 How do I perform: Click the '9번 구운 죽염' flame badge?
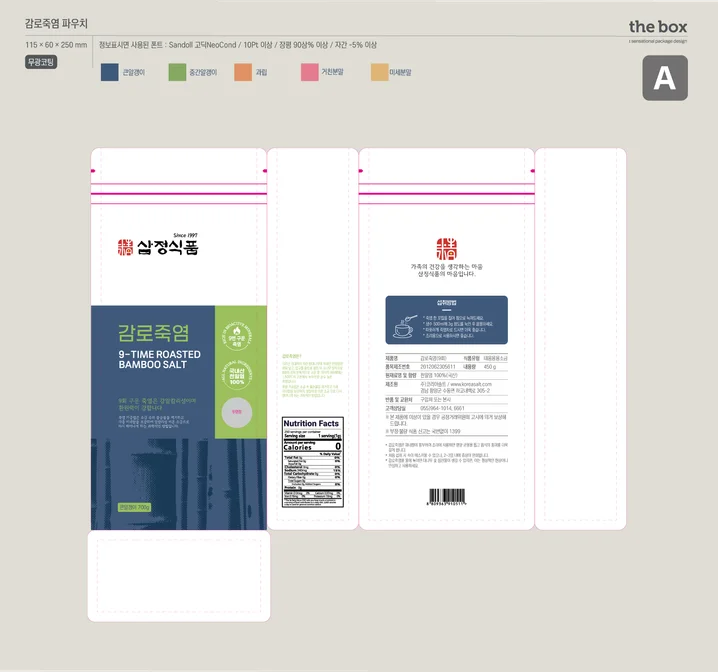(x=237, y=336)
